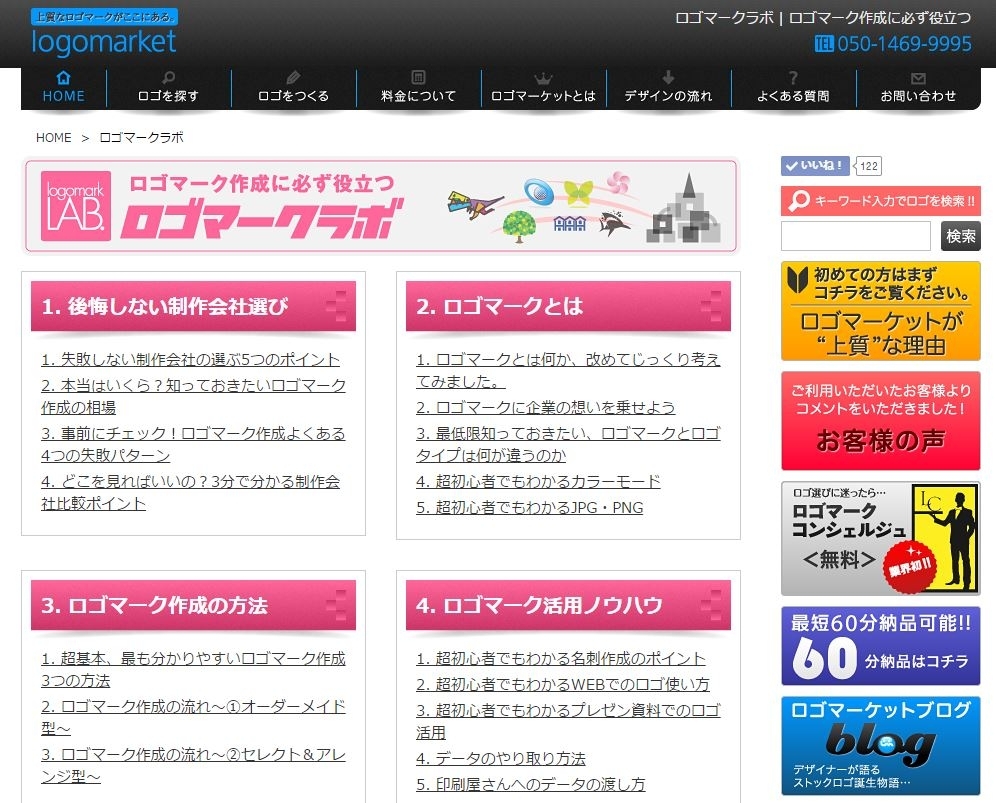Click the crown icon above ロゴマーケットとは
Viewport: 996px width, 803px height.
(543, 78)
